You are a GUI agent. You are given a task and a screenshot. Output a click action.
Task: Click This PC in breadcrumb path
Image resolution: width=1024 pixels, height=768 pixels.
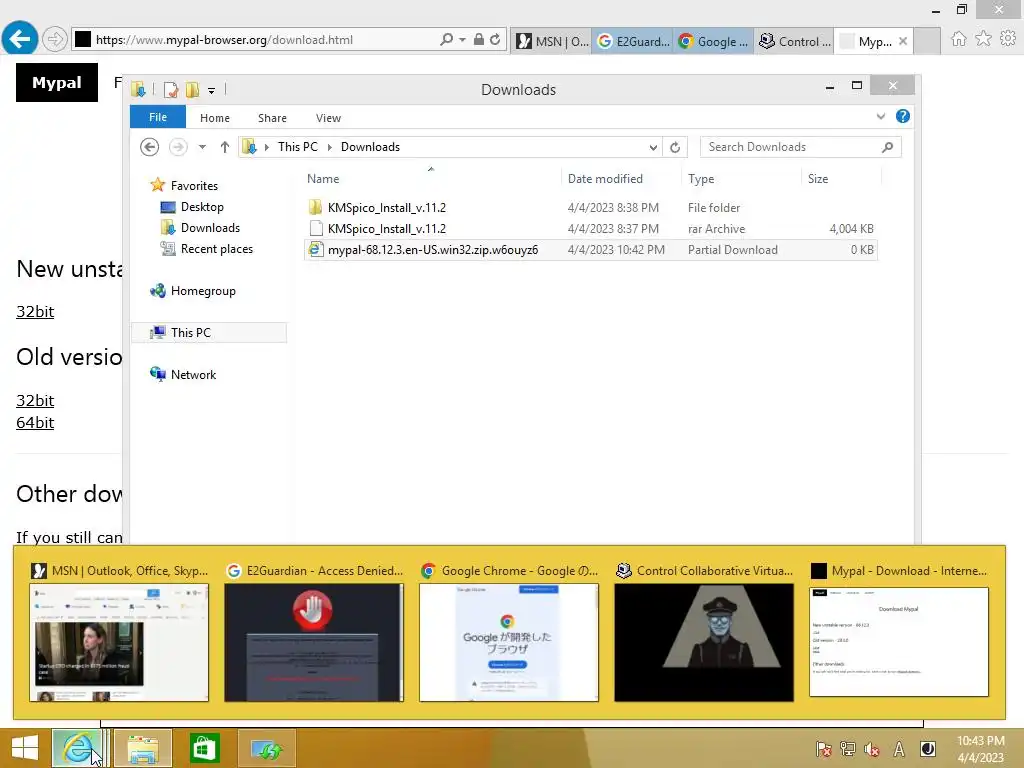(x=298, y=147)
